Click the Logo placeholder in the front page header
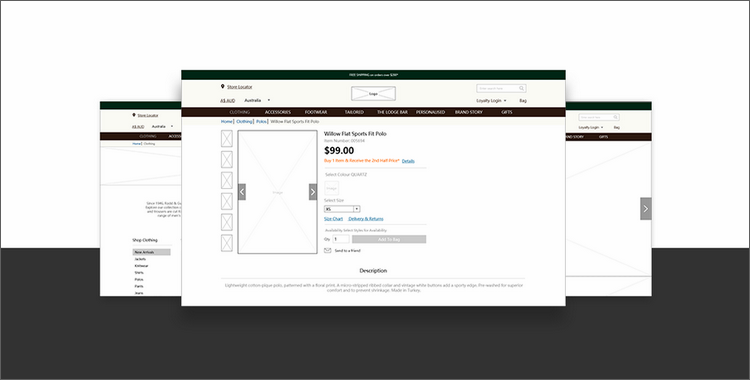 click(x=373, y=93)
